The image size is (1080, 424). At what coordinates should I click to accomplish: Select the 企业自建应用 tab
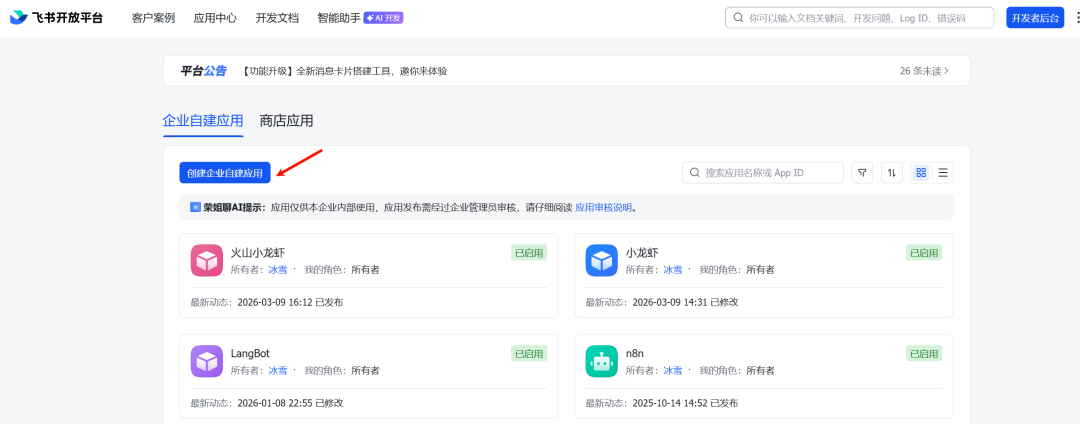click(x=202, y=121)
